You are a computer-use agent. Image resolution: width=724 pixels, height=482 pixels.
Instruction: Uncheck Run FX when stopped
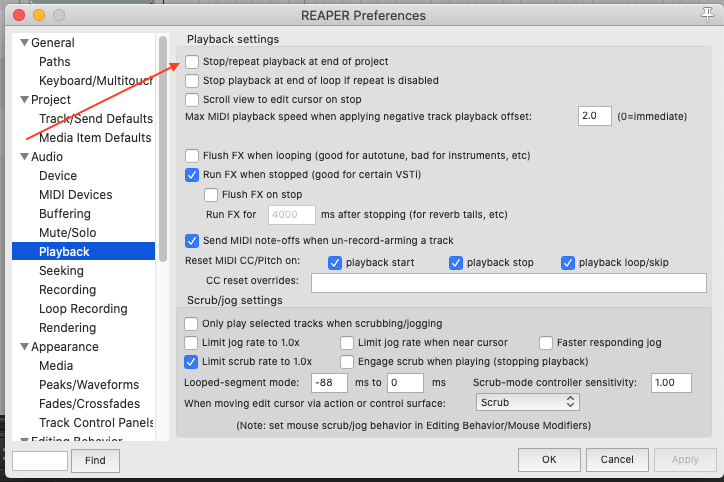click(192, 175)
